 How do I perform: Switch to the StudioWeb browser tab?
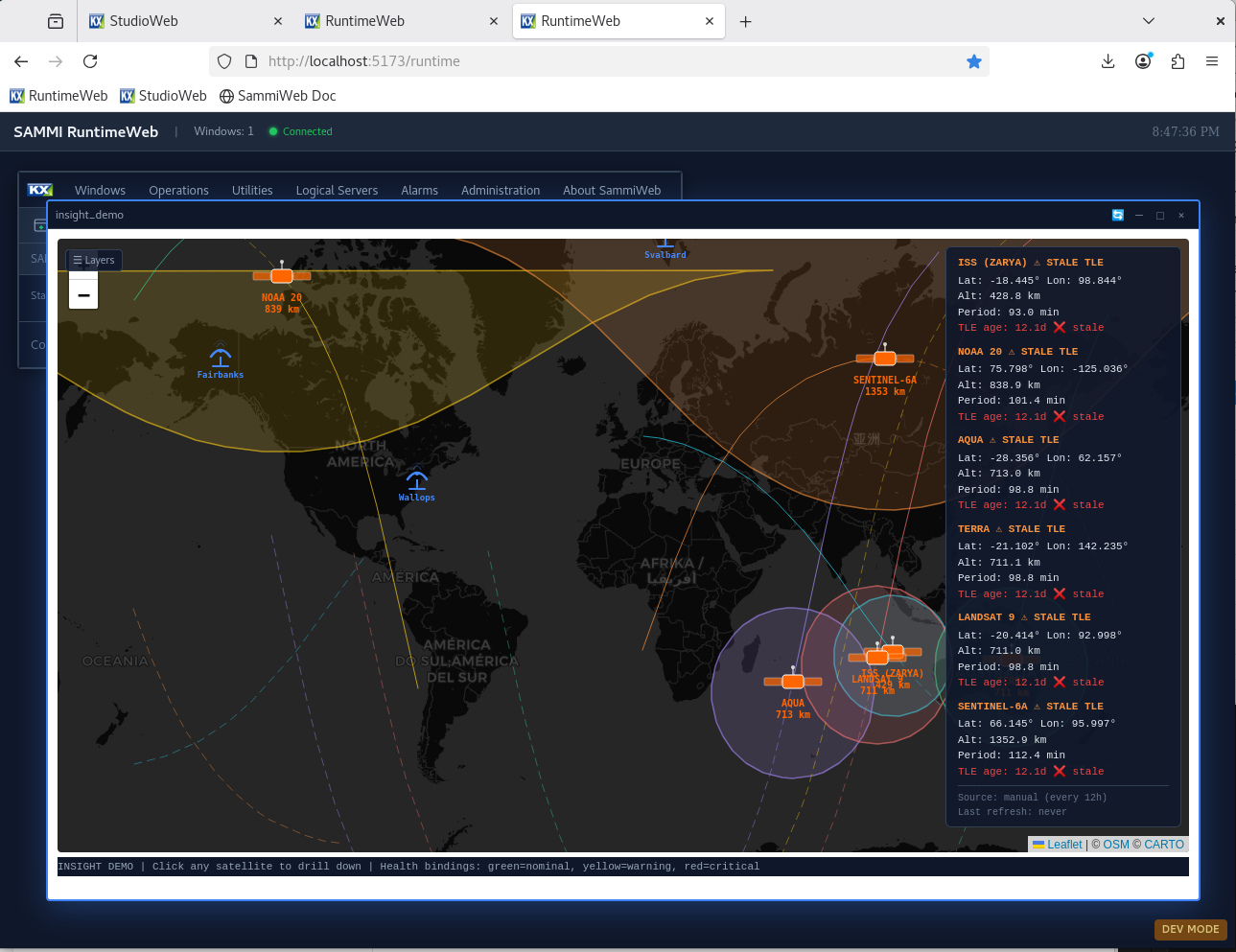187,21
